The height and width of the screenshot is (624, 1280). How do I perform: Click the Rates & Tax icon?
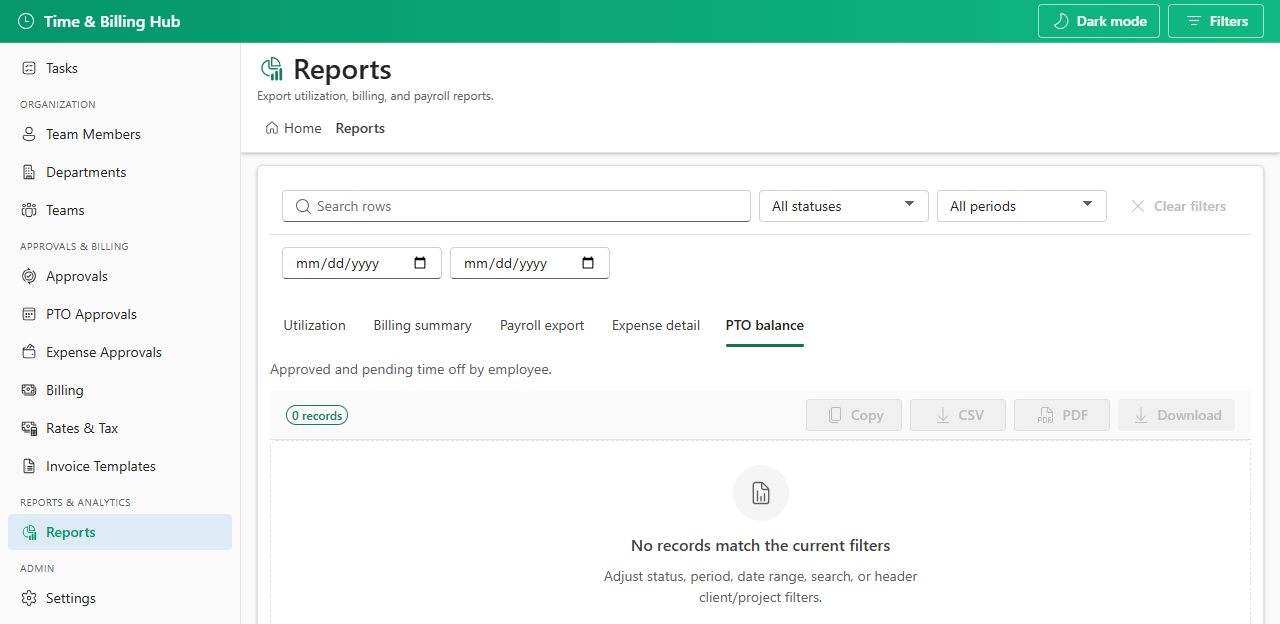click(x=29, y=428)
